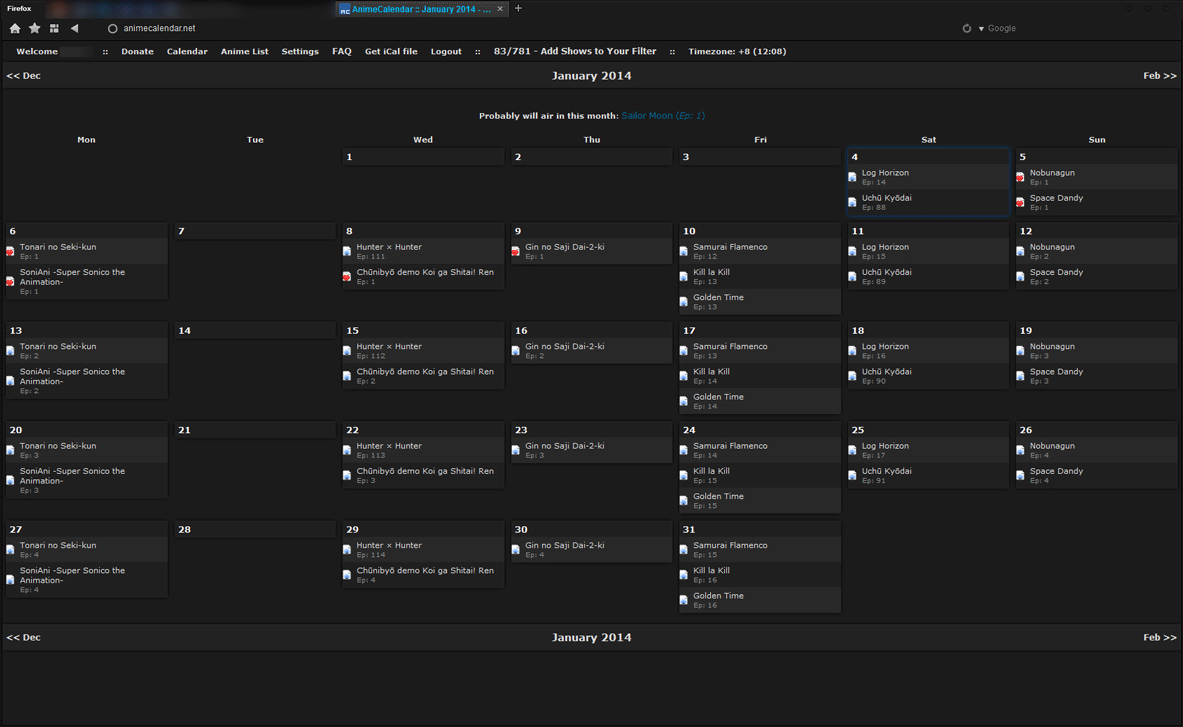Select the day 14 header cell
This screenshot has height=727, width=1183.
(255, 330)
